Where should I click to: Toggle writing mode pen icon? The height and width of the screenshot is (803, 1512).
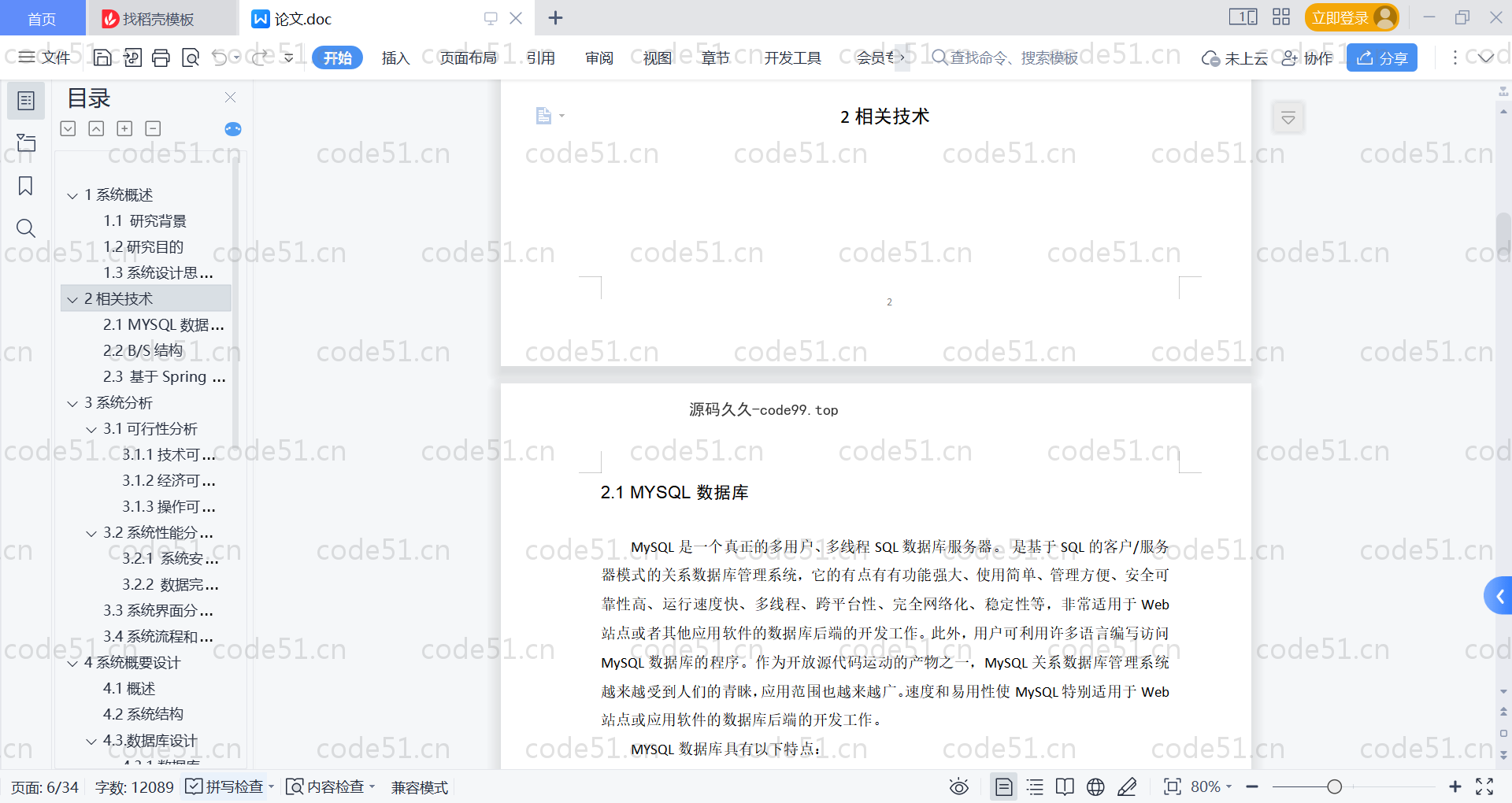[x=1127, y=786]
